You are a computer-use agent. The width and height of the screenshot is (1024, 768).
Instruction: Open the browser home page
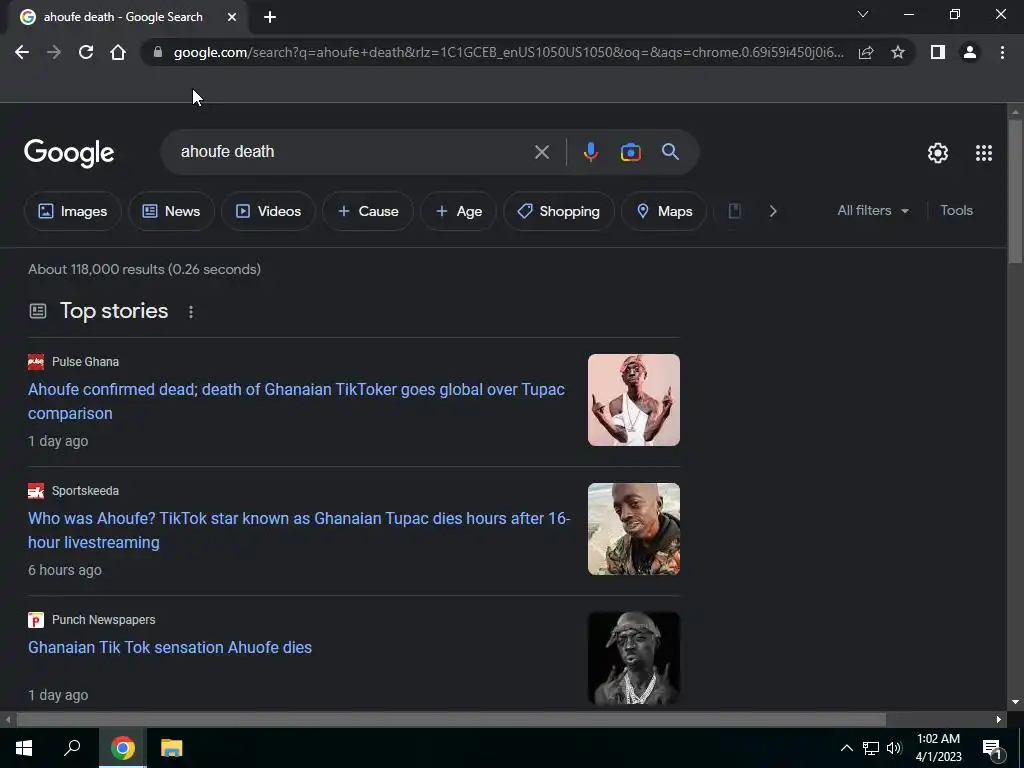118,52
